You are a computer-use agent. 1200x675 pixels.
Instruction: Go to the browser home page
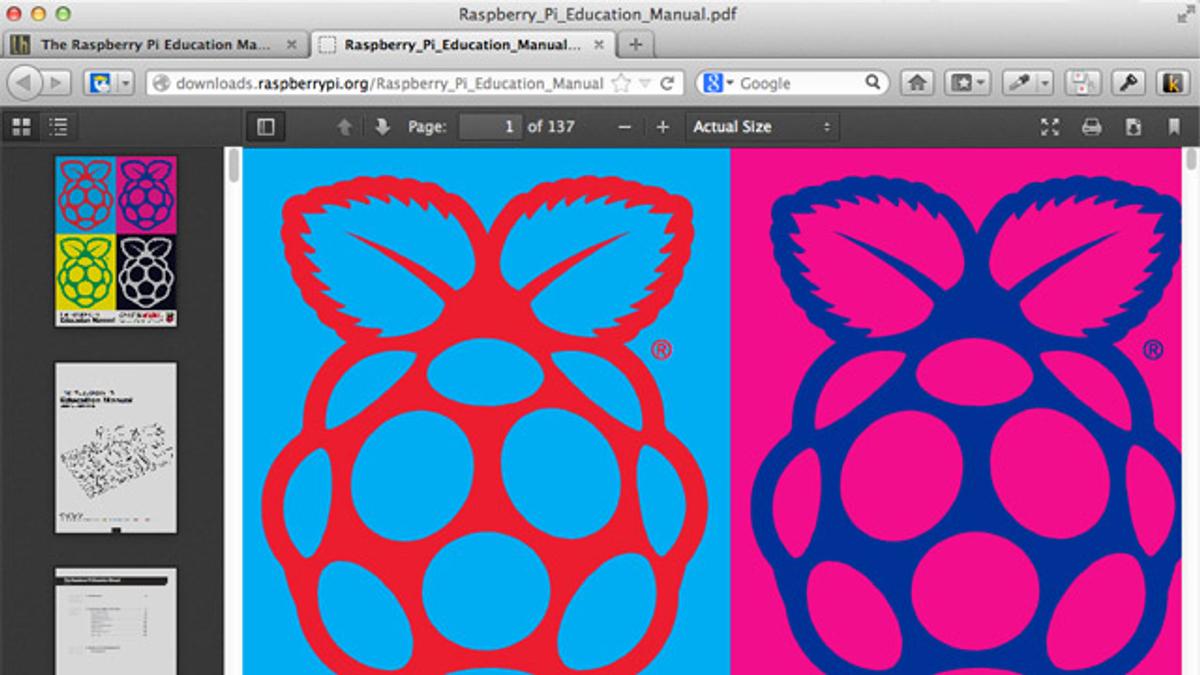click(x=917, y=83)
